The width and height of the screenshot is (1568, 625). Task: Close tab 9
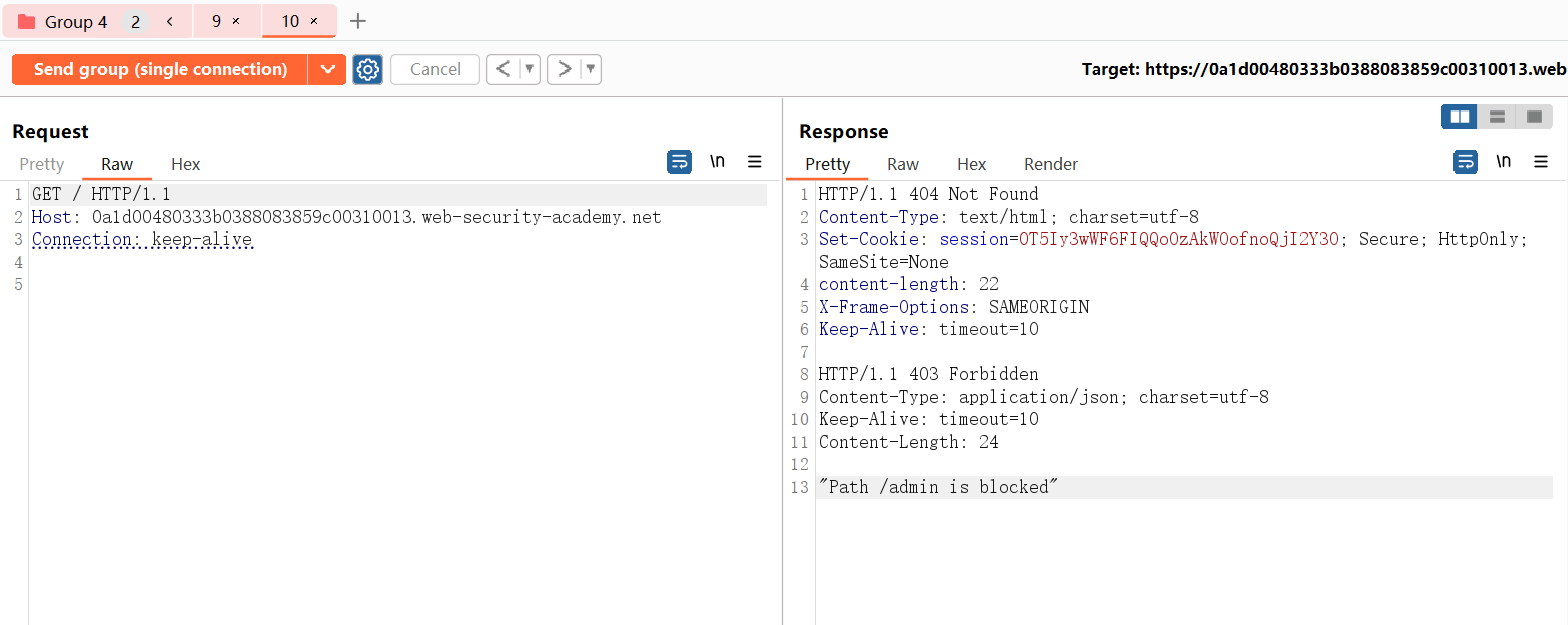click(236, 21)
